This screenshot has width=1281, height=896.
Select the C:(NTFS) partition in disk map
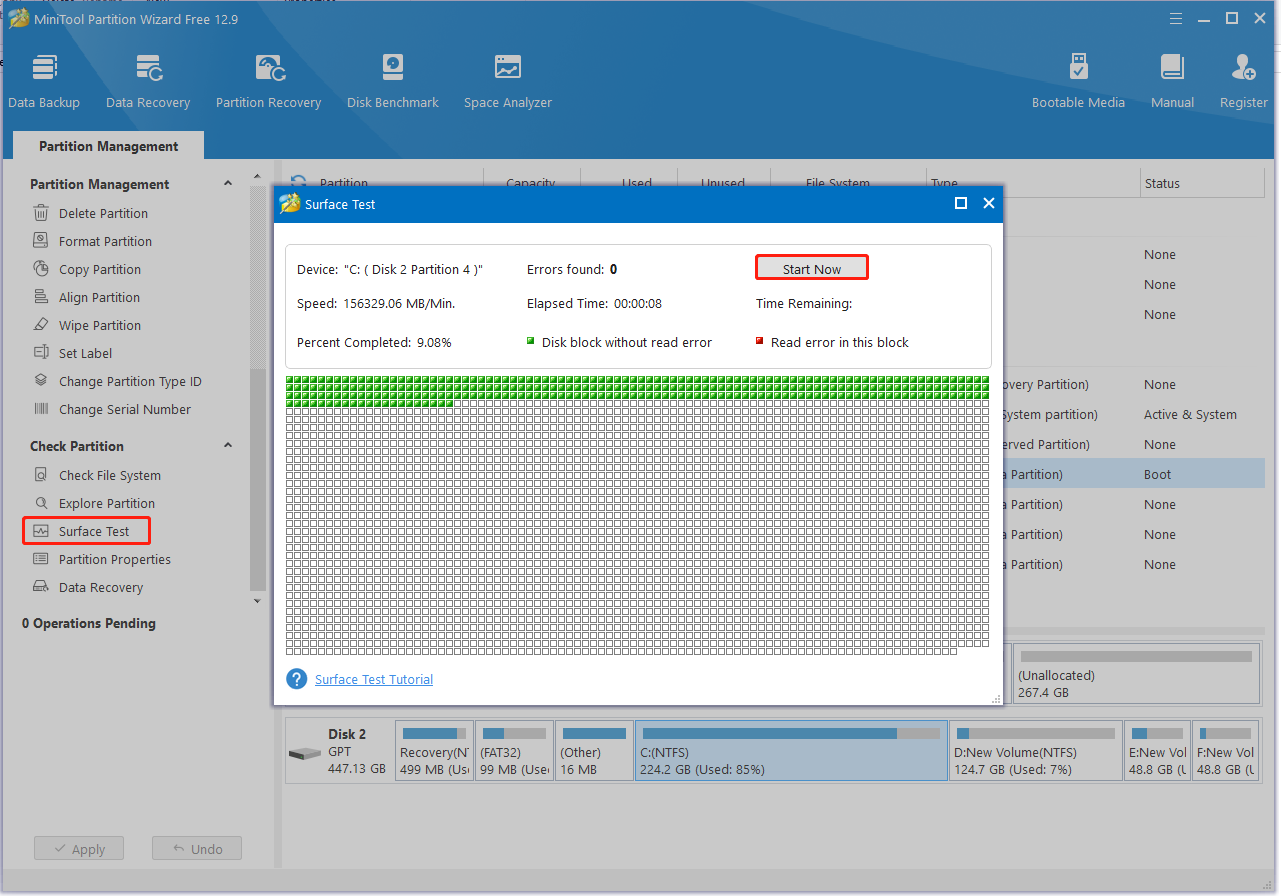tap(791, 750)
